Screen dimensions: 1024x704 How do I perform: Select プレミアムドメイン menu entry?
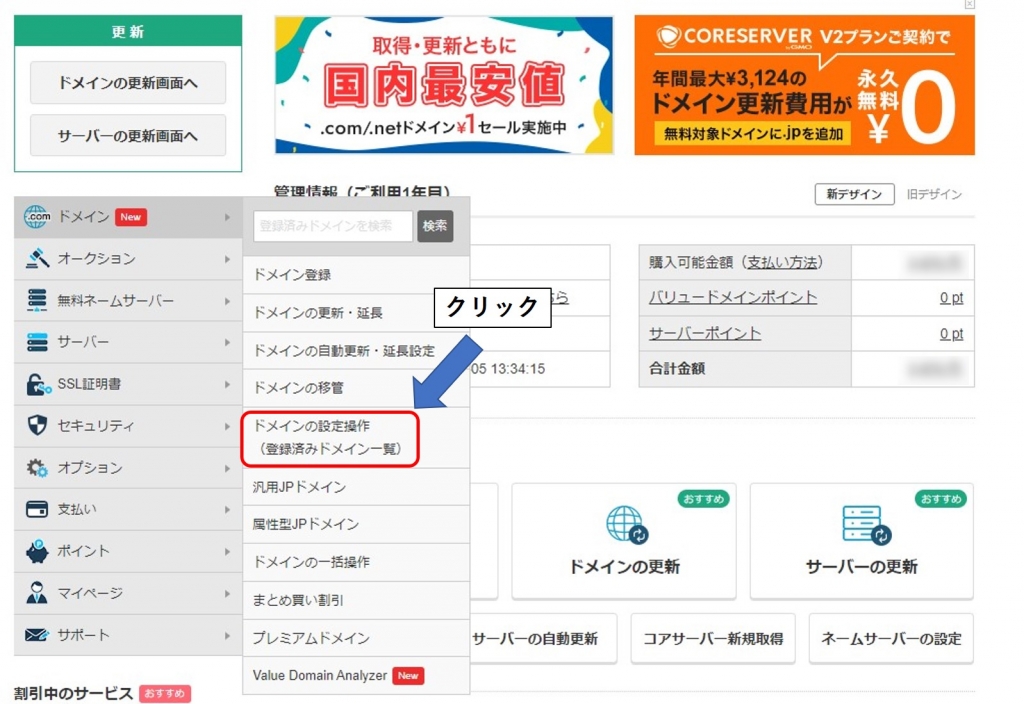click(356, 638)
